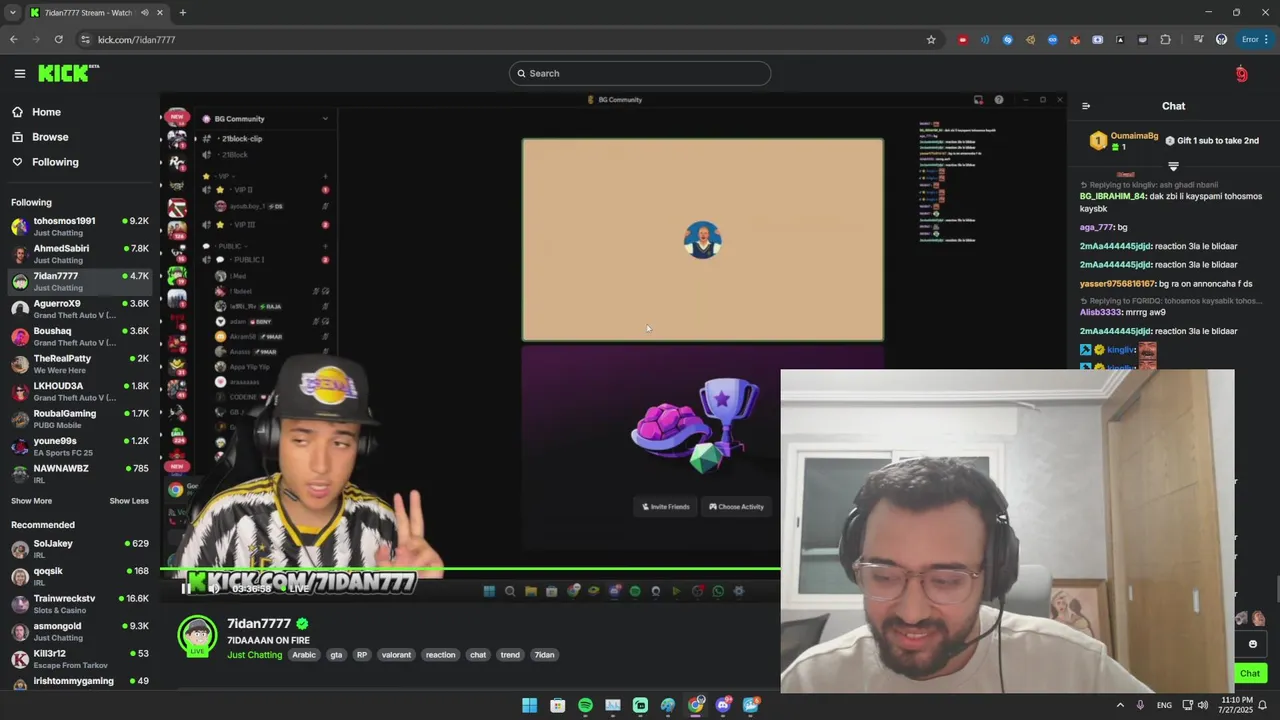Reload the page in Chrome
1280x720 pixels.
point(59,40)
